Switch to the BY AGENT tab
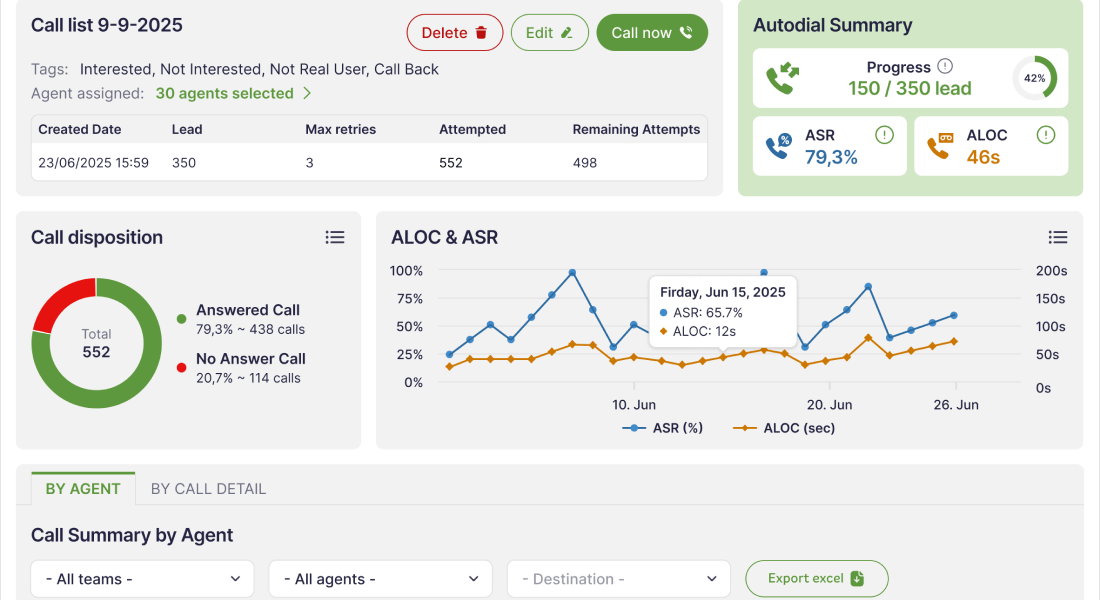This screenshot has width=1100, height=600. (83, 489)
